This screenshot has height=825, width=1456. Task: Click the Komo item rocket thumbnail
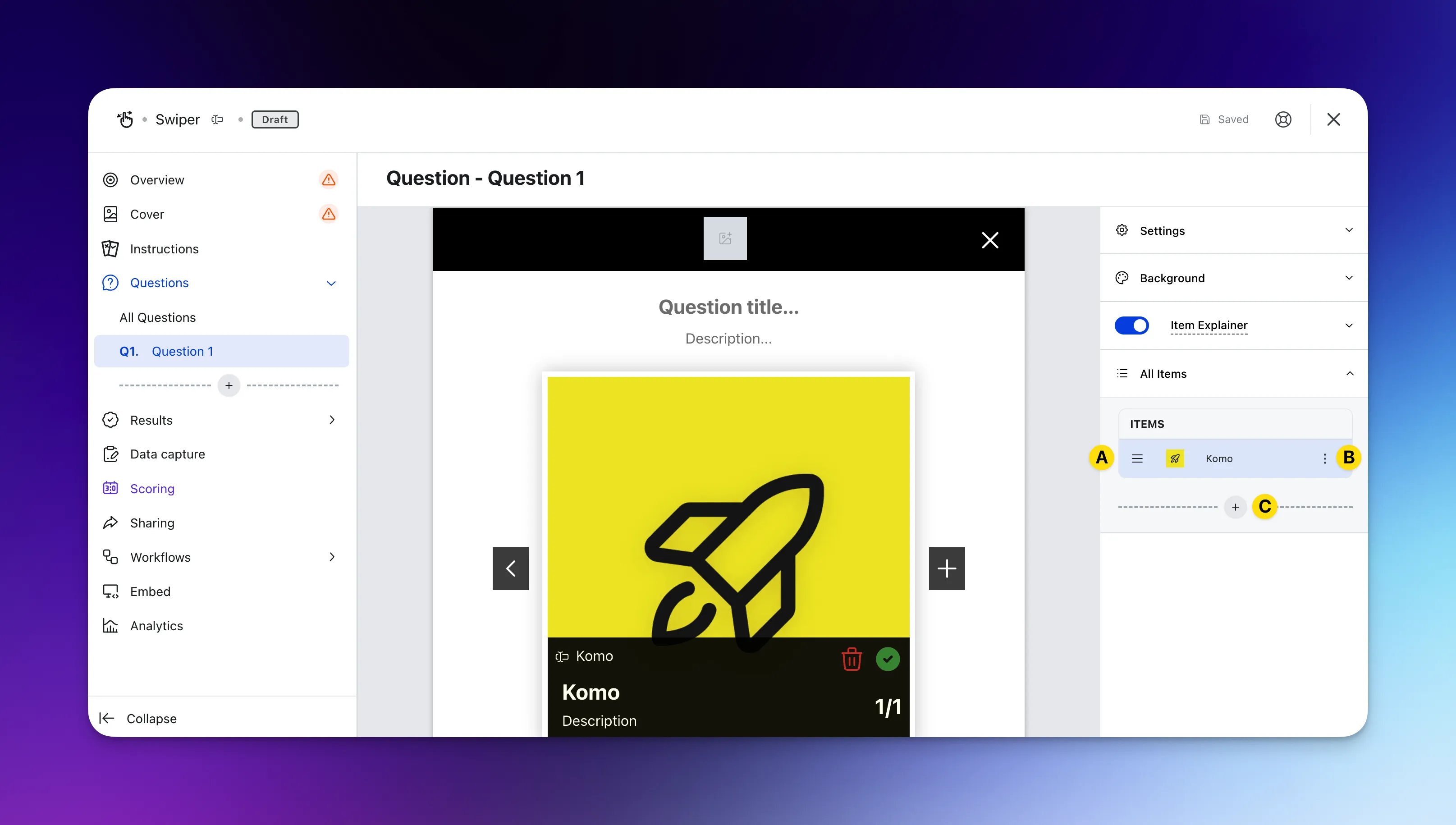1175,458
